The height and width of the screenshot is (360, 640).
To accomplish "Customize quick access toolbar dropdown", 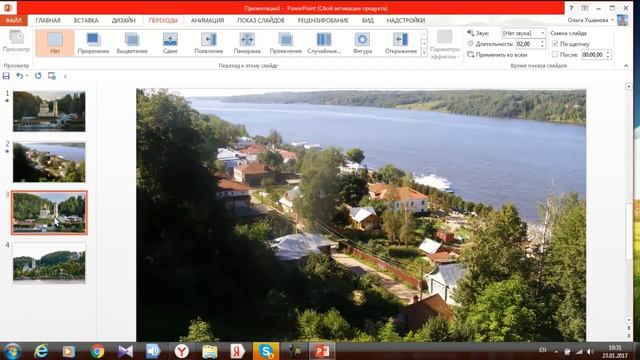I will pos(65,76).
